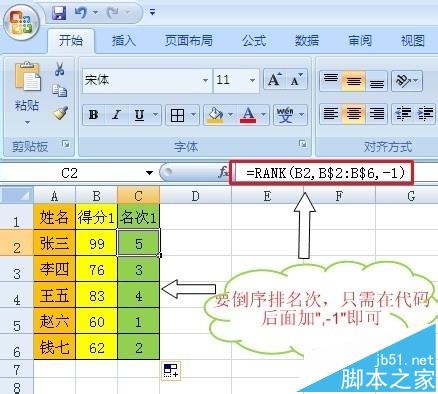
Task: Expand the borders options arrow
Action: click(193, 115)
